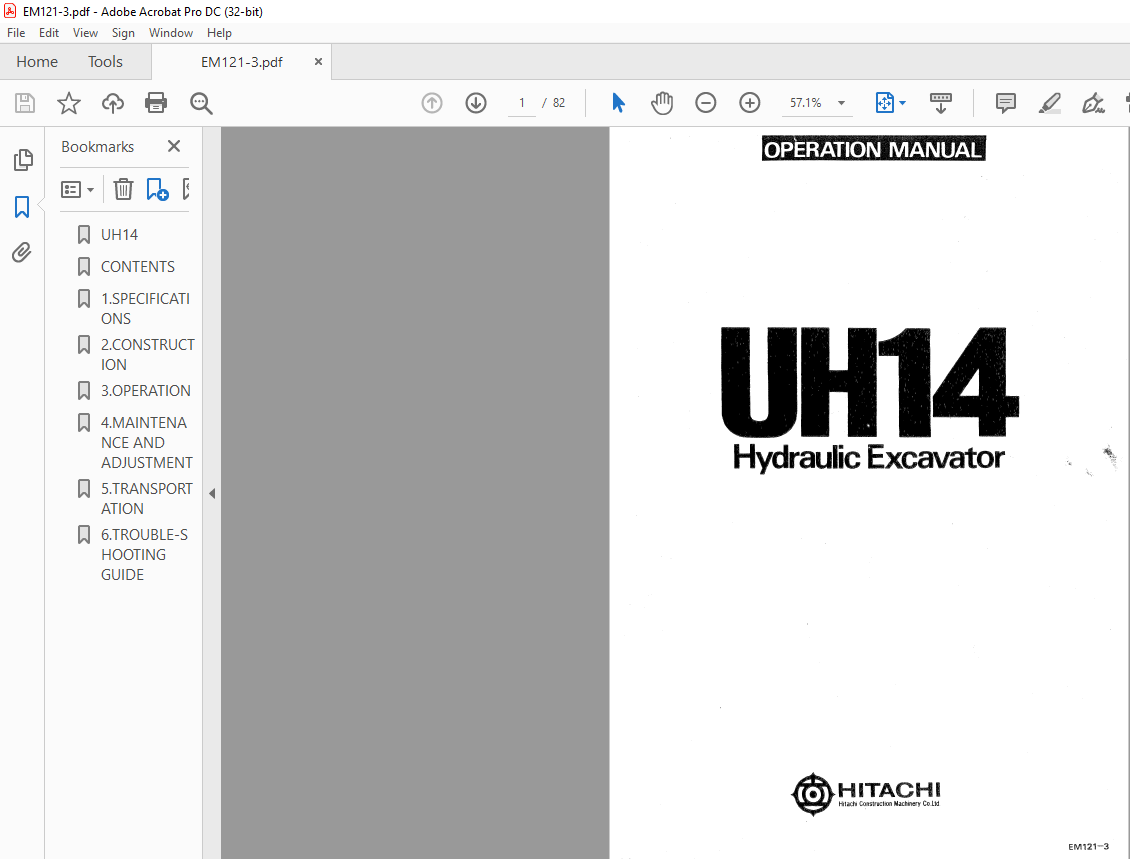1130x859 pixels.
Task: Open the Sign menu
Action: (x=123, y=32)
